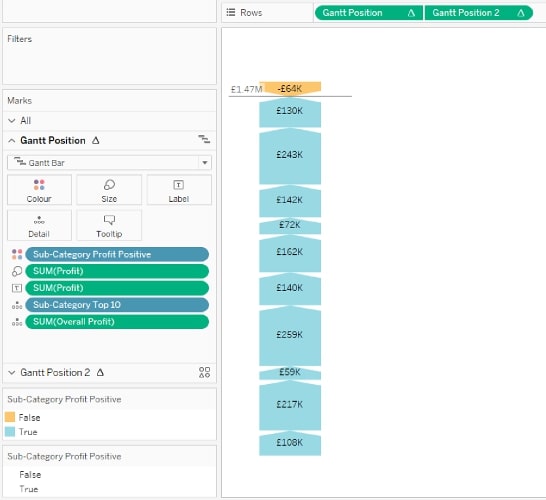Viewport: 546px width, 500px height.
Task: Open the Size marks card button
Action: pyautogui.click(x=109, y=190)
